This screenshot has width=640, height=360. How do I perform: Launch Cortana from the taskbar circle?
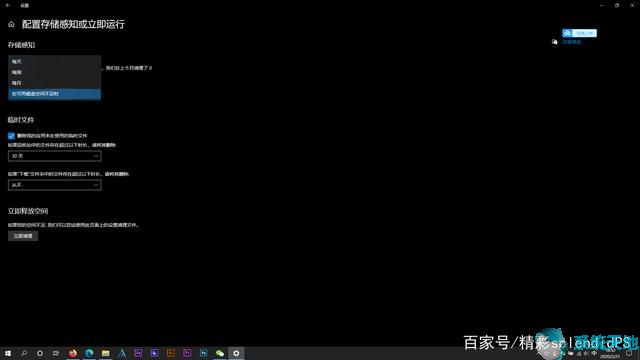40,353
